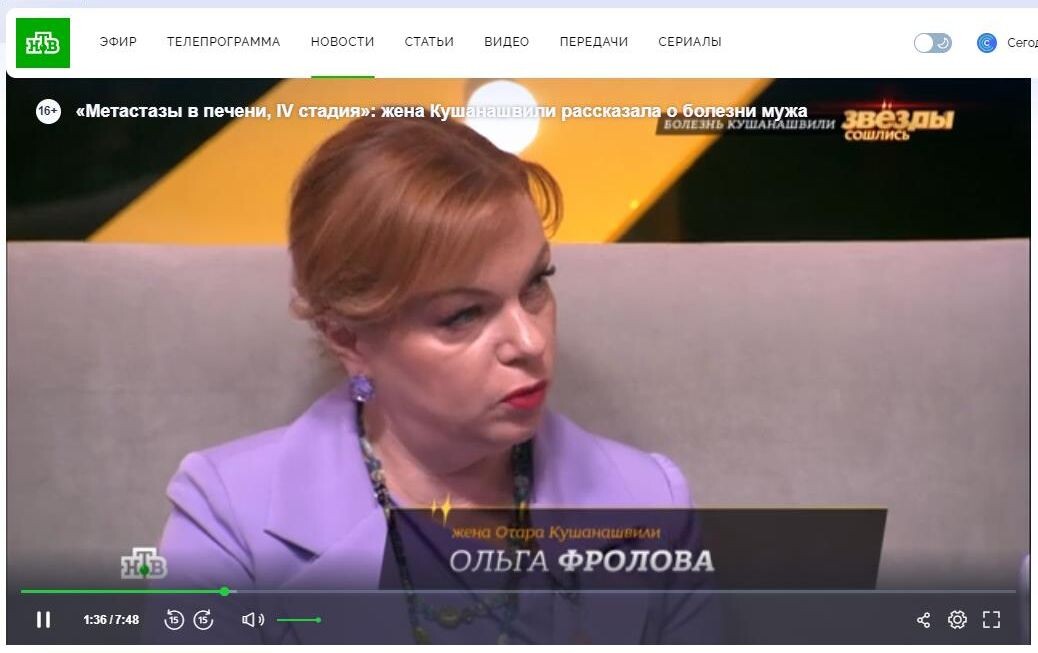The width and height of the screenshot is (1038, 653).
Task: Go to НОВОСТИ tab
Action: click(342, 42)
